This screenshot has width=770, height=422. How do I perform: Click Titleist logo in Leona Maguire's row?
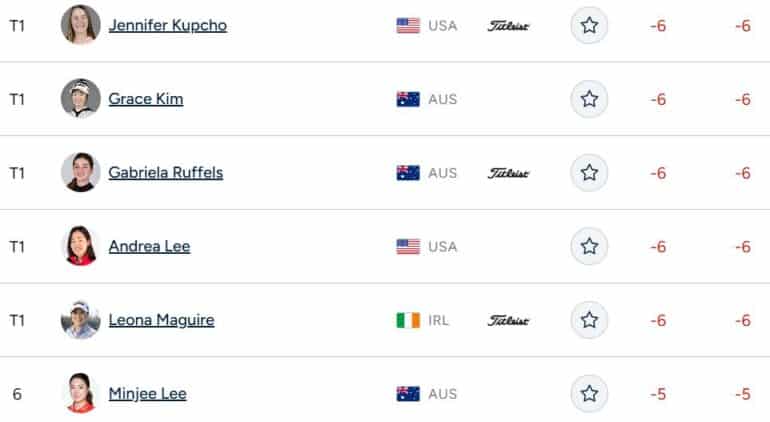point(508,321)
